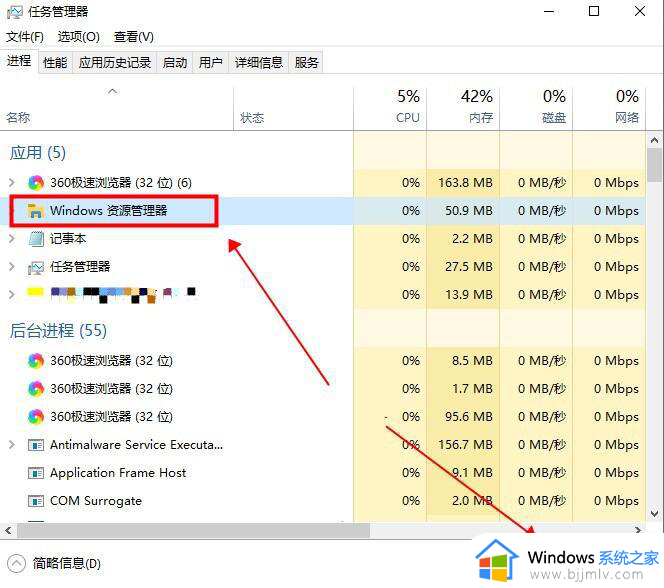This screenshot has width=664, height=588.
Task: Click the Windows 资源管理器 folder icon
Action: (x=36, y=211)
